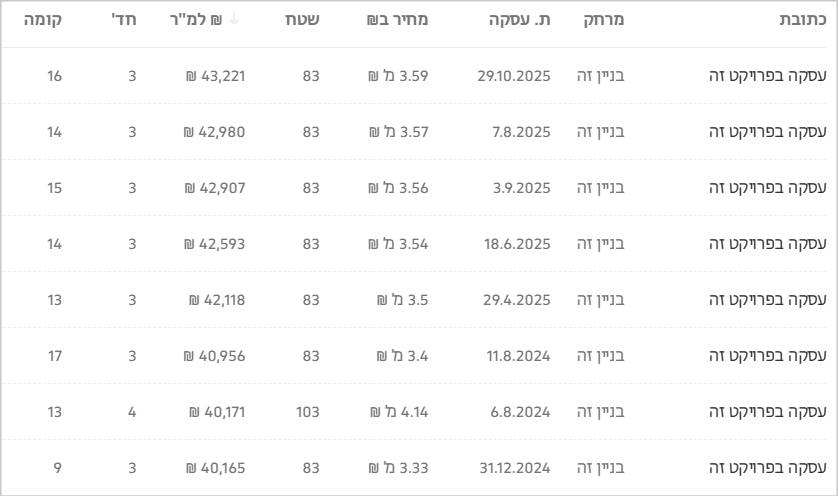Select the row dated 11.8.2024

tap(519, 355)
